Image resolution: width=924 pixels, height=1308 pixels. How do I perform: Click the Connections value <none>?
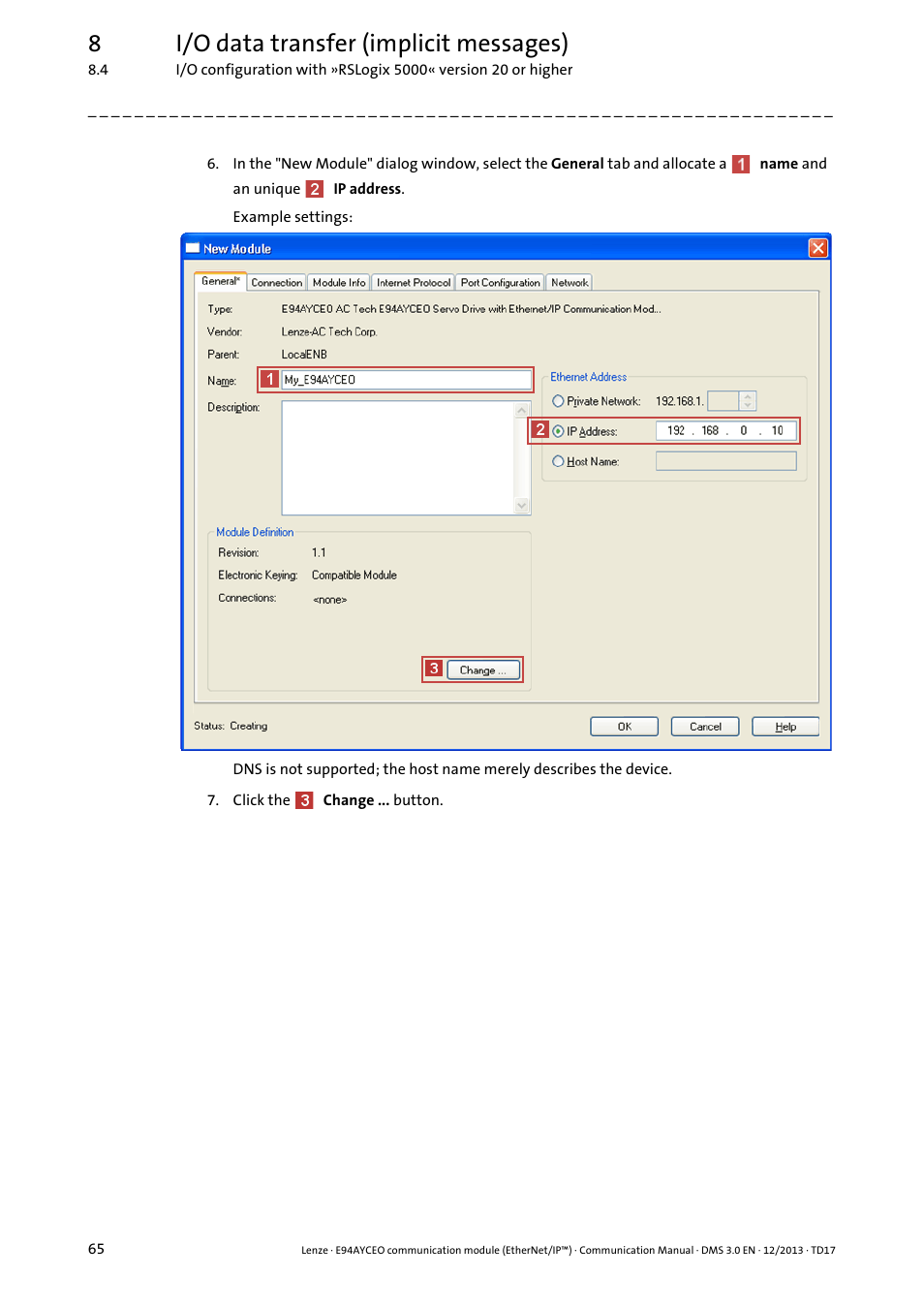(329, 600)
